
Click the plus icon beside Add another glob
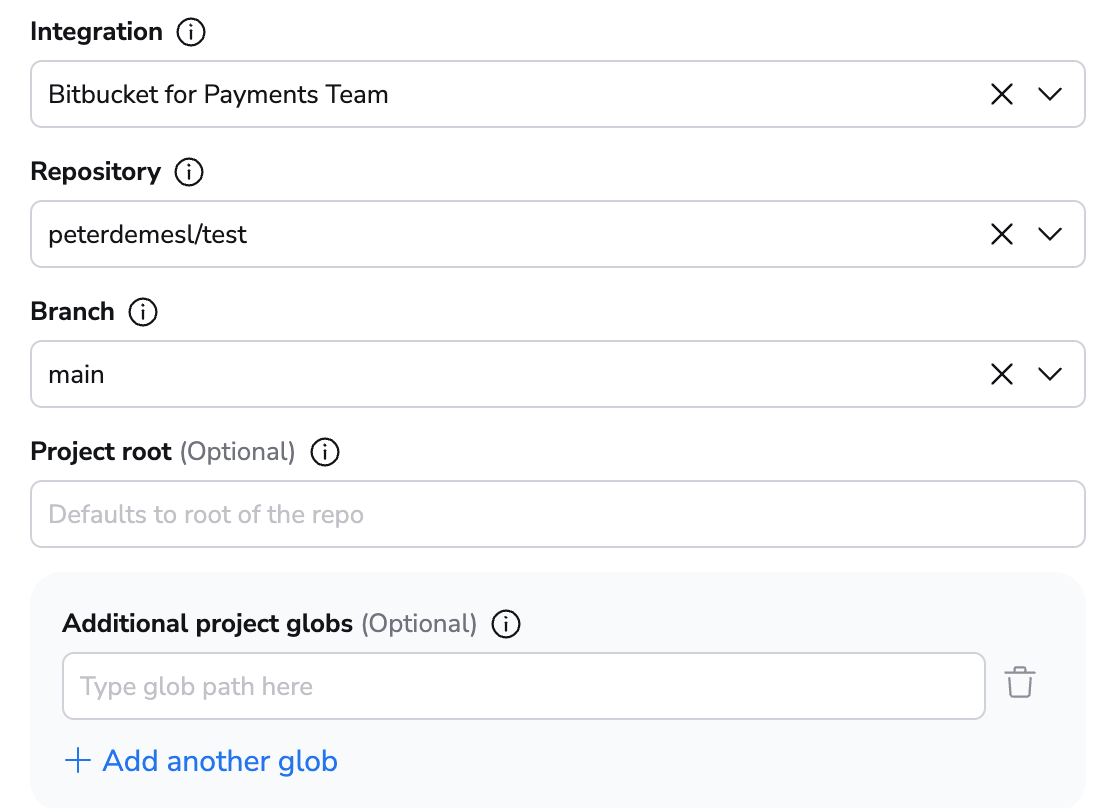(77, 760)
